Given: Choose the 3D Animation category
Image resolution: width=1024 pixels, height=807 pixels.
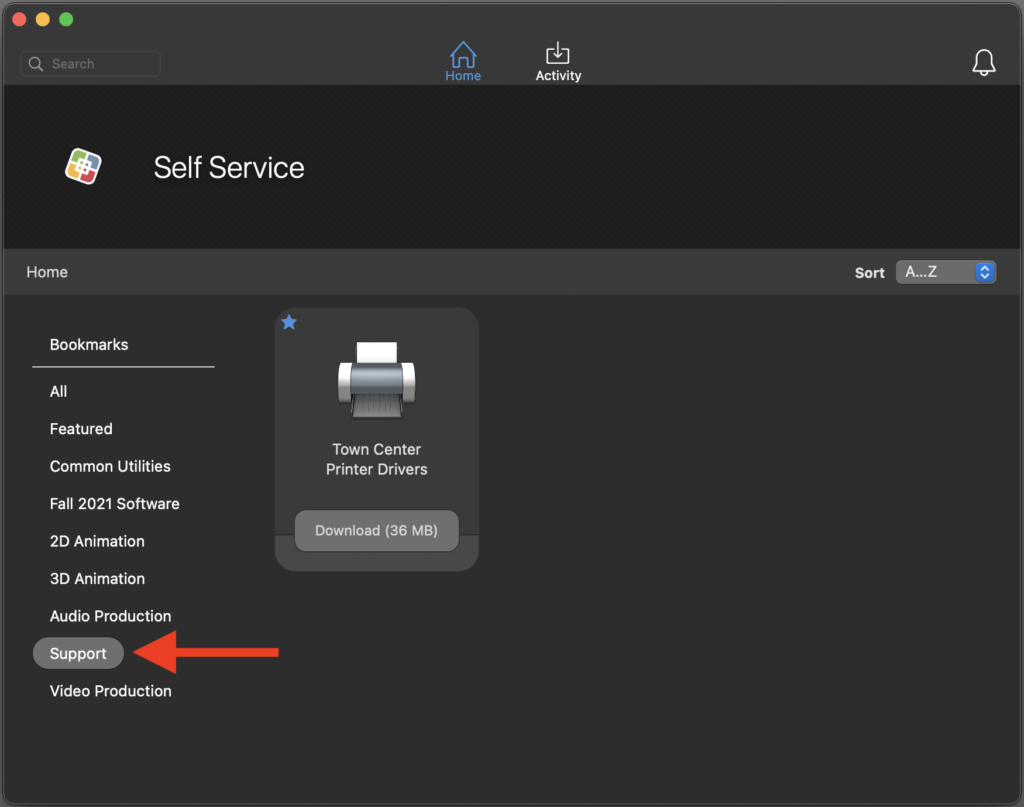Looking at the screenshot, I should tap(97, 578).
